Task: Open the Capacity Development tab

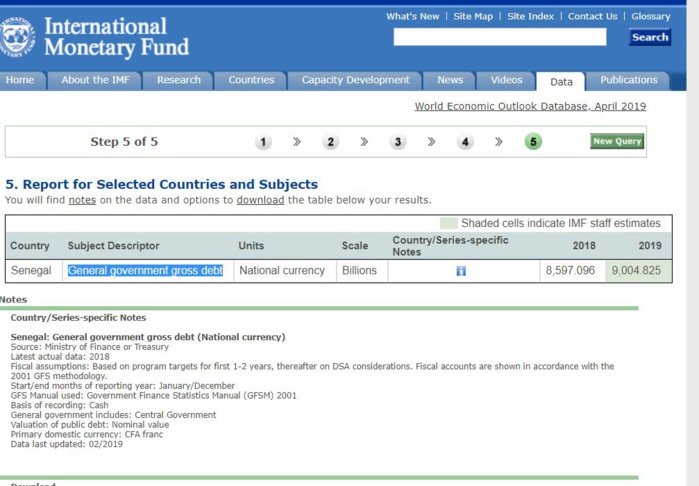Action: (x=355, y=80)
